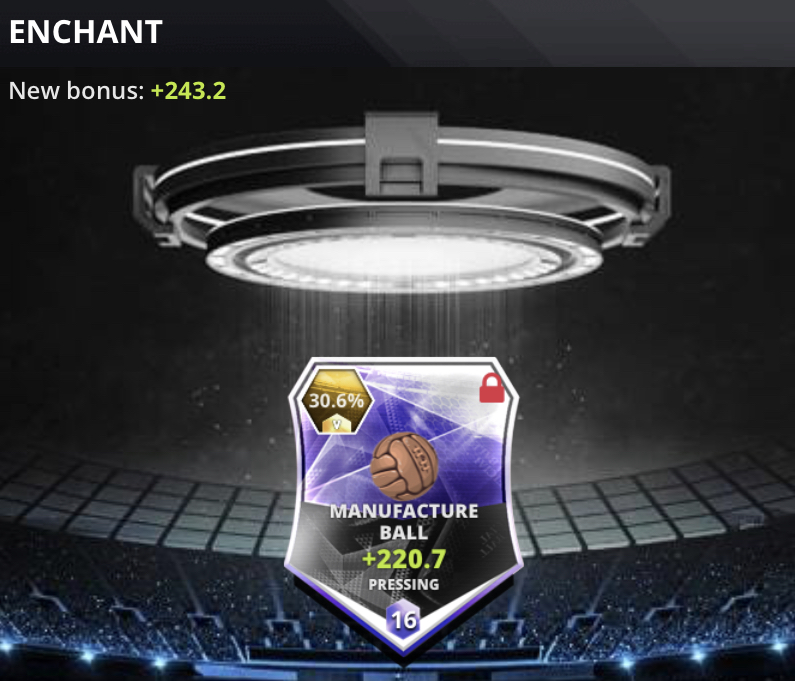Click the MANUFACTURE BALL card name

(404, 521)
